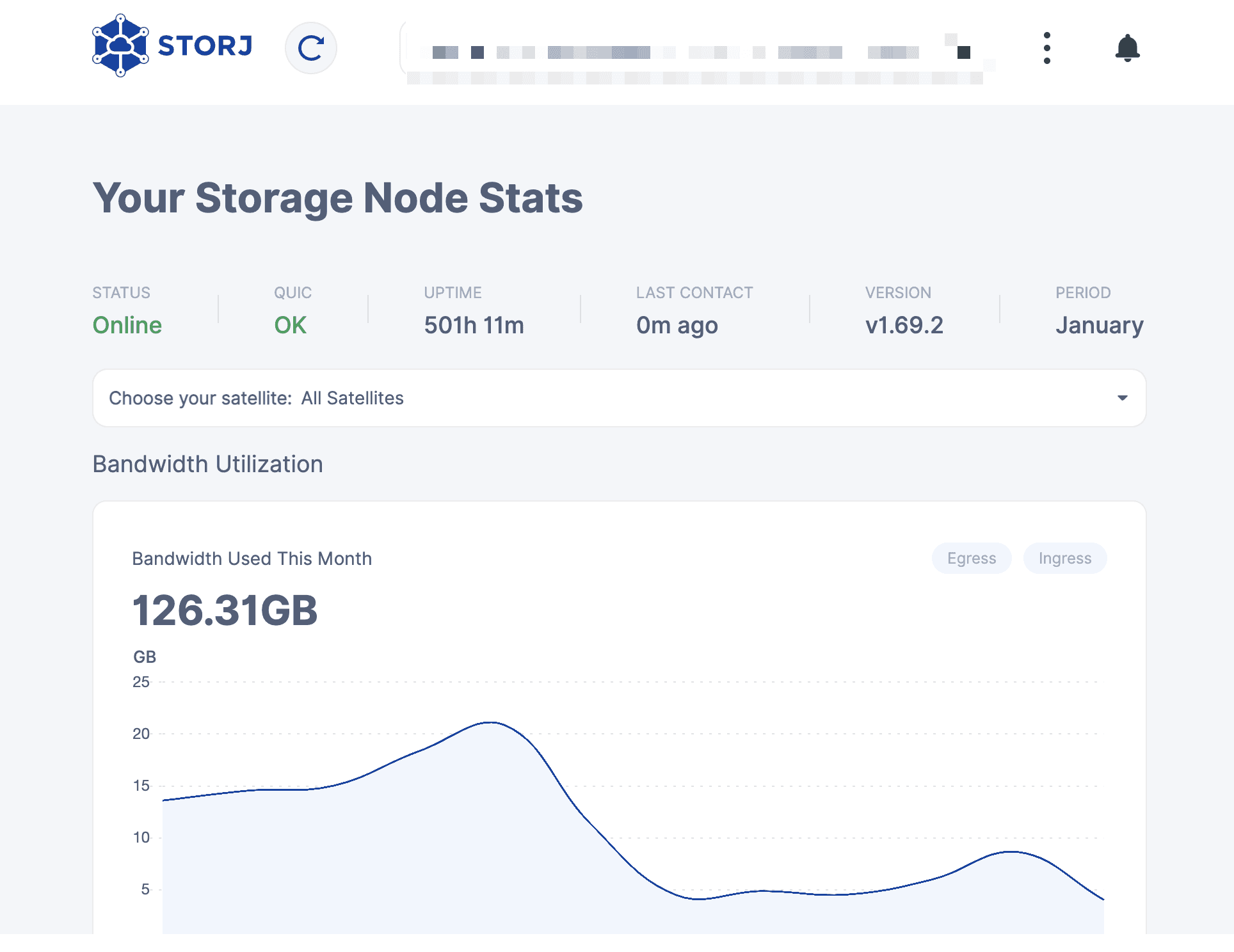Image resolution: width=1234 pixels, height=952 pixels.
Task: Click the satellite dropdown arrow
Action: pyautogui.click(x=1122, y=398)
